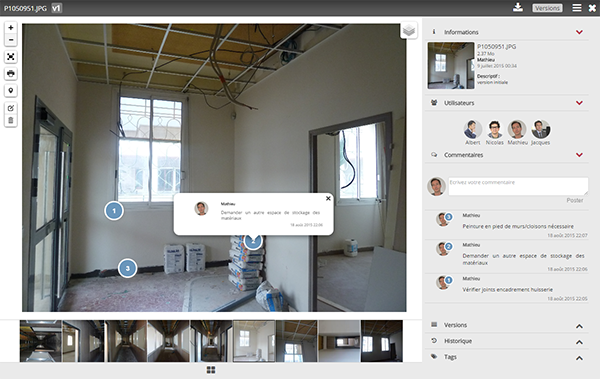This screenshot has width=600, height=379.
Task: Focus the comment input field
Action: (518, 186)
